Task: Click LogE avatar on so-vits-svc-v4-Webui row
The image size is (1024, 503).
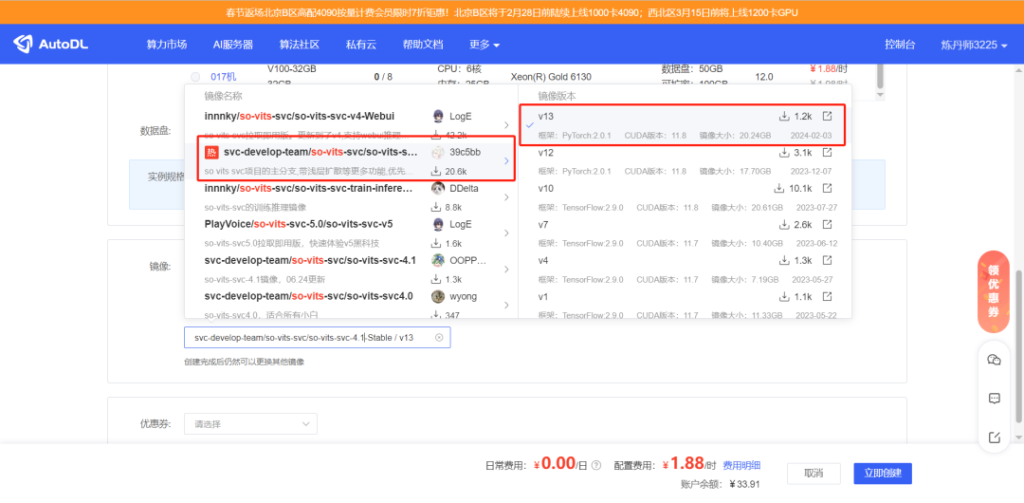Action: tap(438, 116)
